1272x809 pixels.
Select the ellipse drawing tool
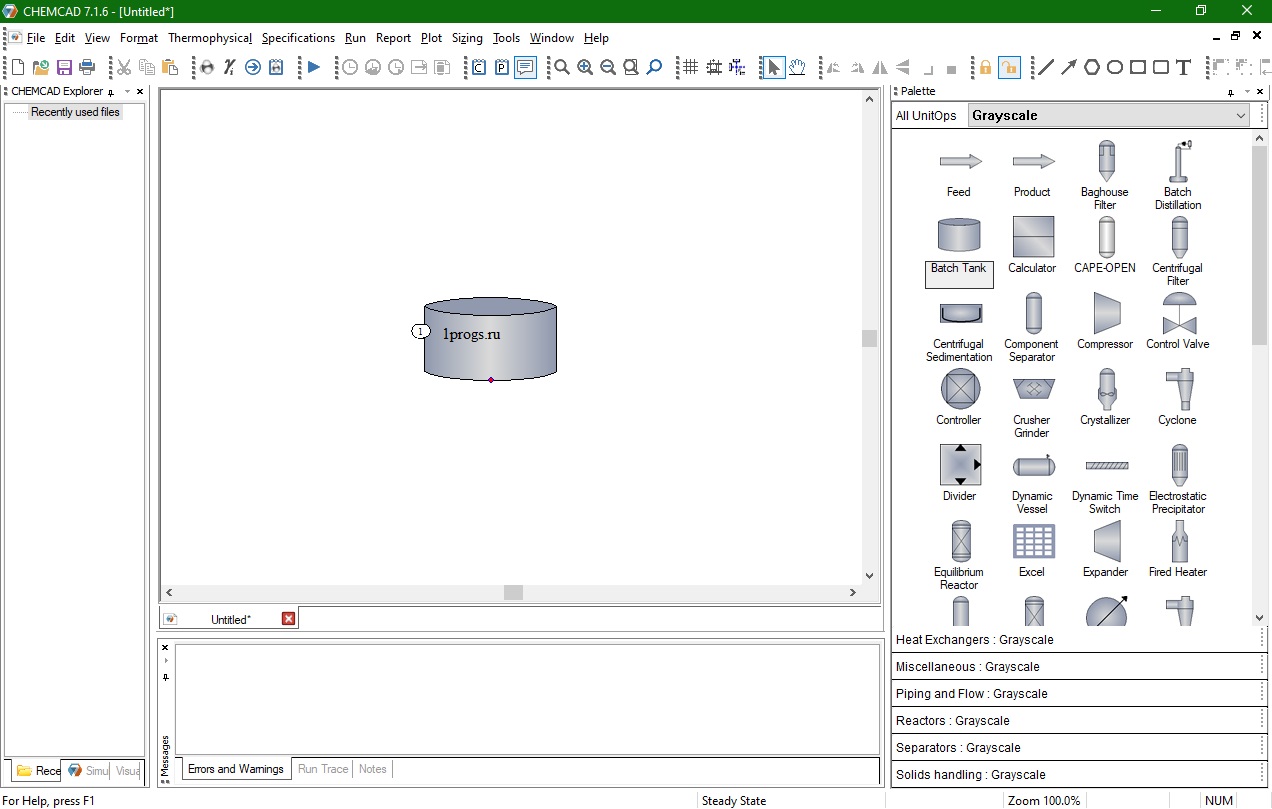(x=1114, y=67)
